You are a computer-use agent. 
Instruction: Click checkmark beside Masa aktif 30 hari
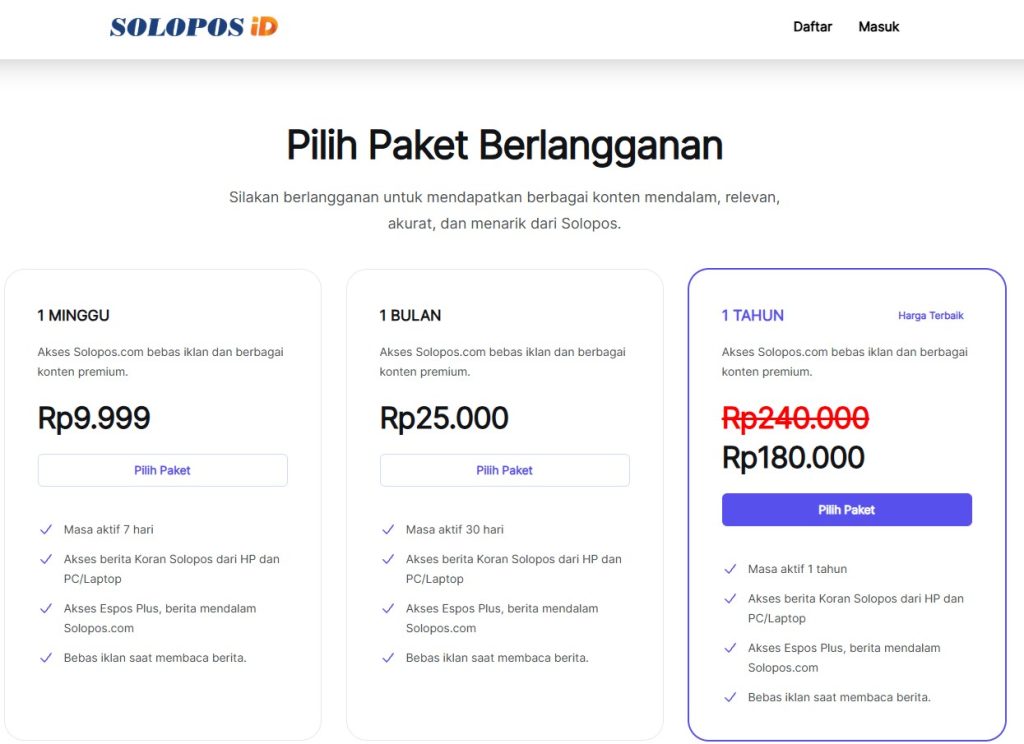pyautogui.click(x=388, y=530)
